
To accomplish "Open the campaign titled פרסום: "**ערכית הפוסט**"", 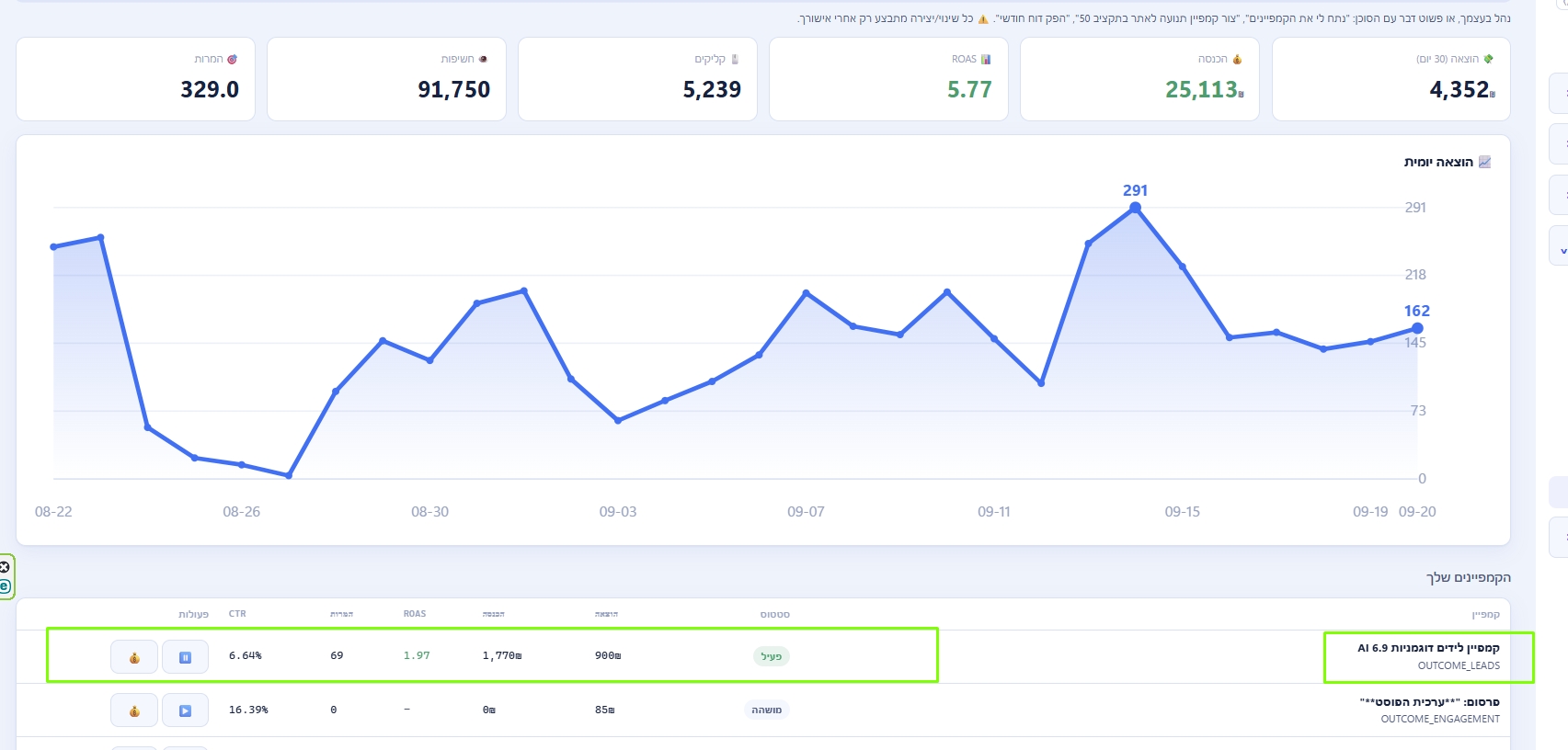I will pyautogui.click(x=1429, y=702).
